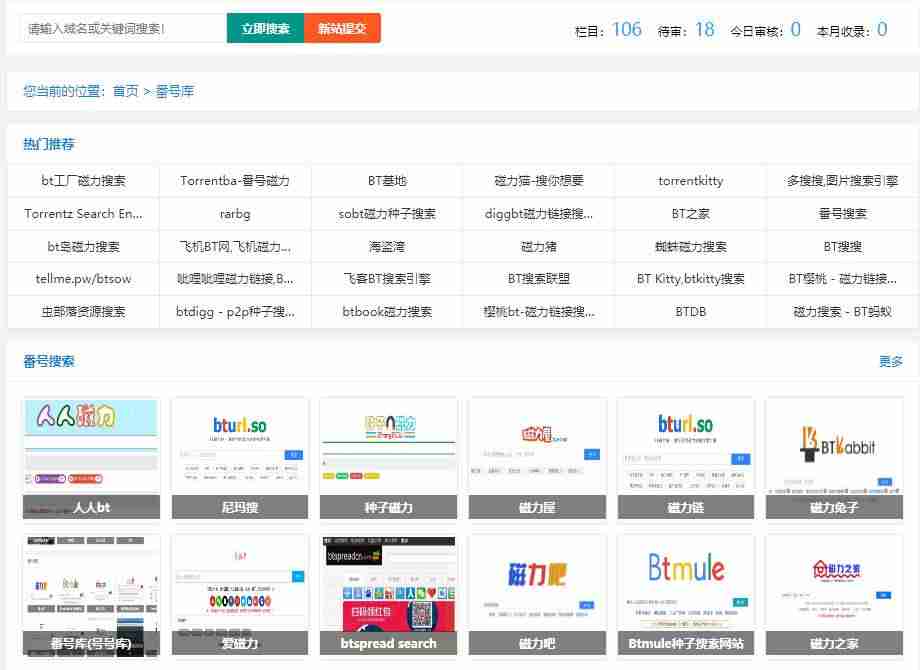Click the 栏目 count 106
920x670 pixels.
627,29
